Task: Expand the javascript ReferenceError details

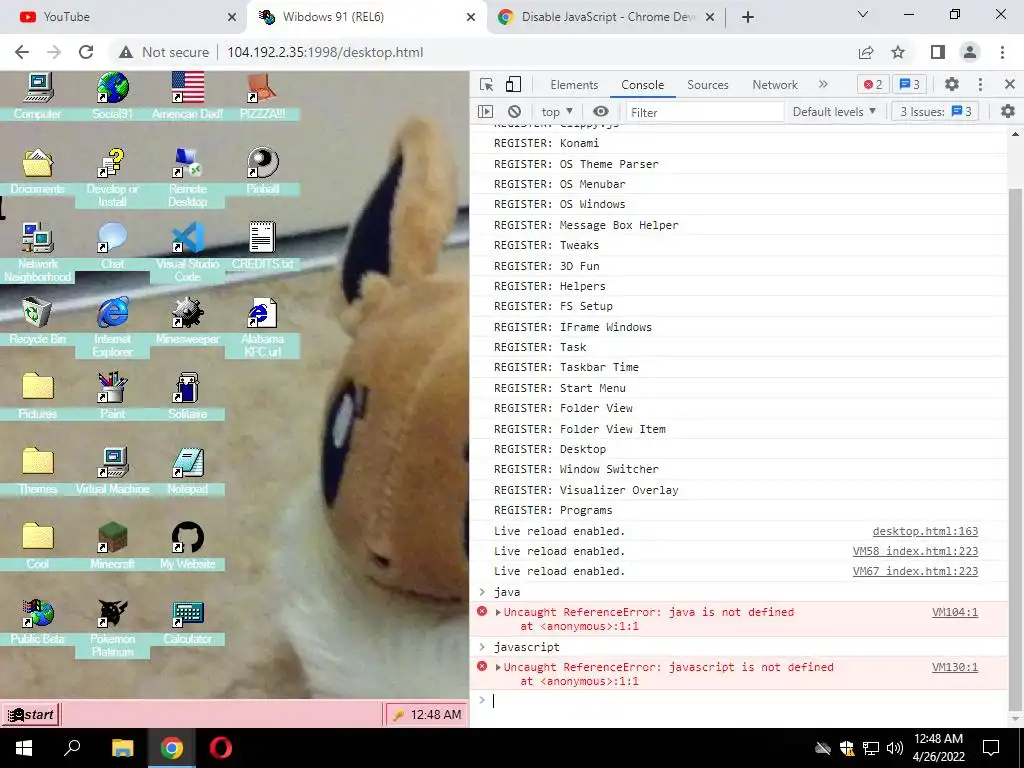Action: pos(498,667)
